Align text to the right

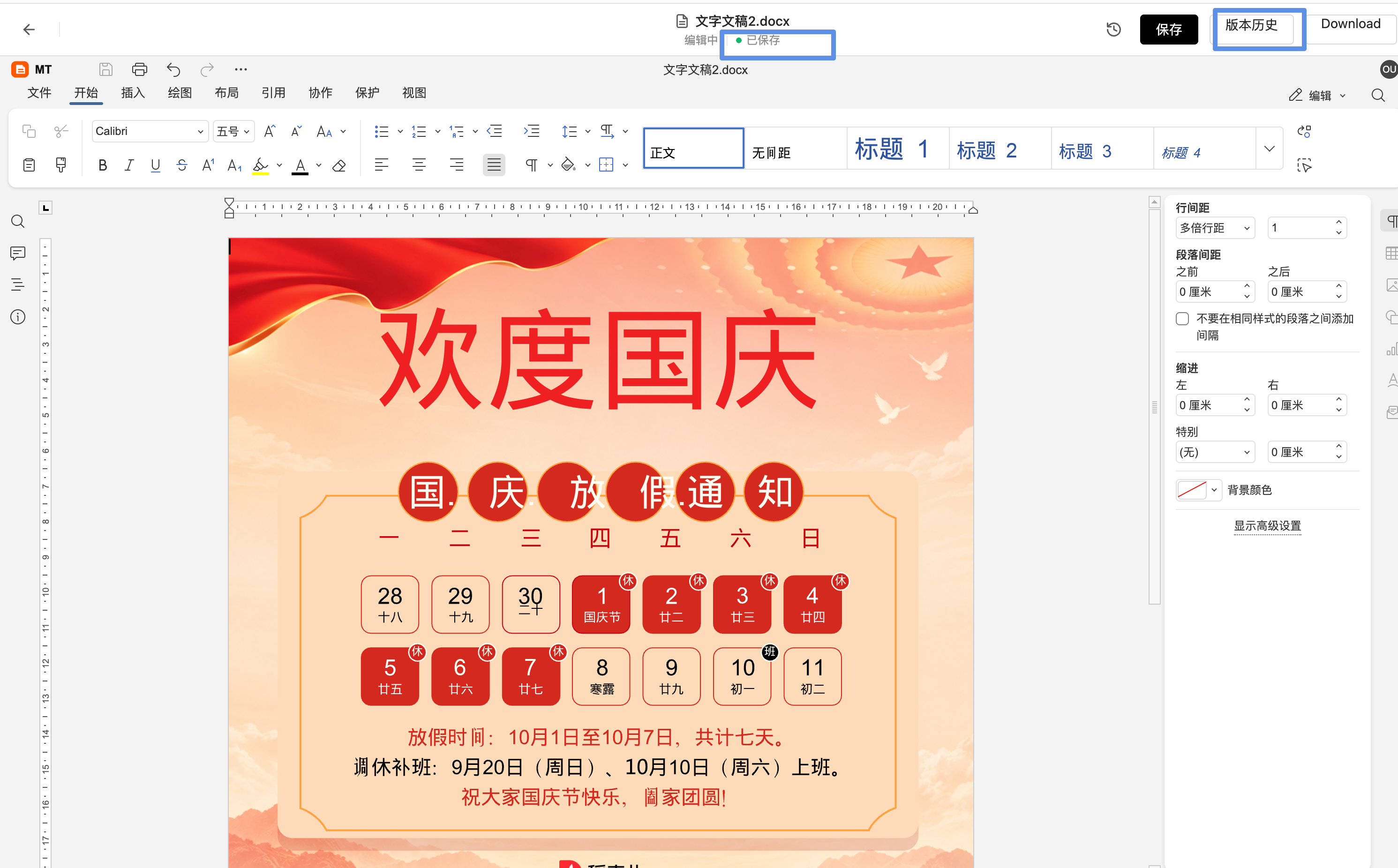[457, 165]
